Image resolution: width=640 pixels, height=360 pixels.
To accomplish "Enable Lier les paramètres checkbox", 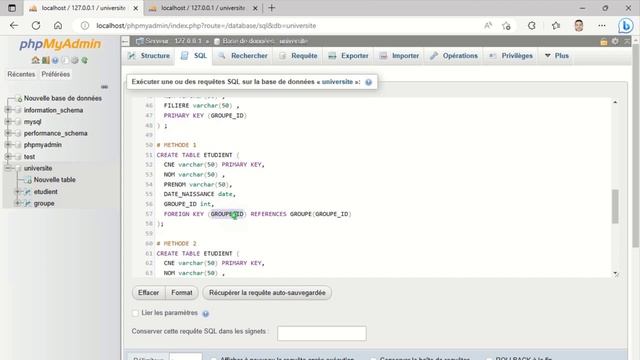I will (135, 313).
